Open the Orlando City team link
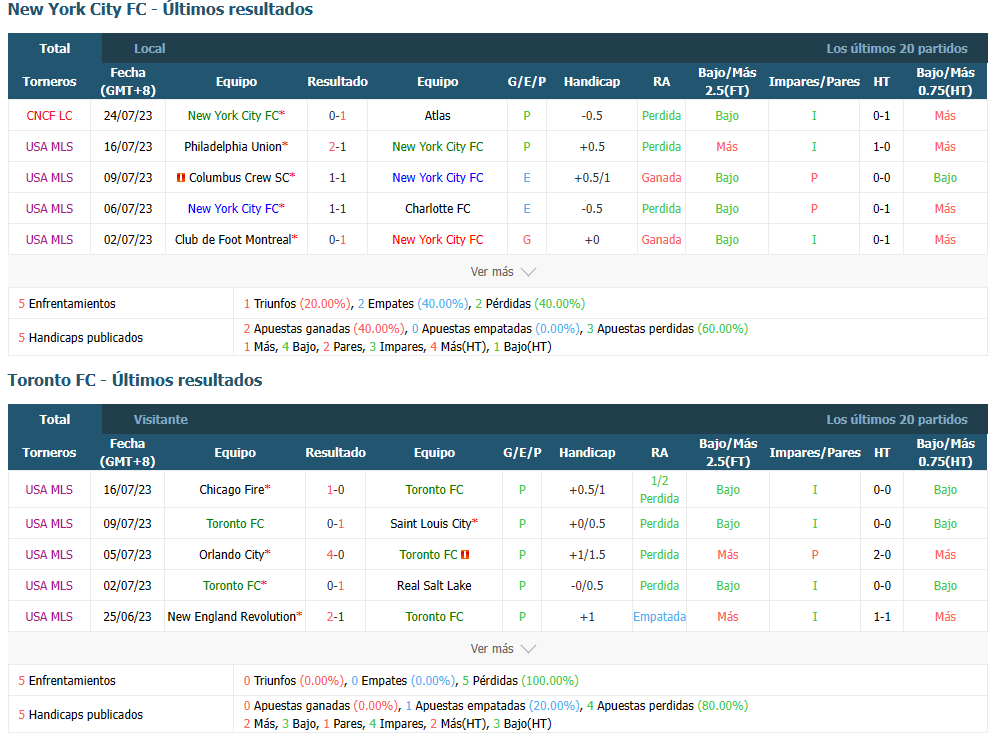 (232, 555)
